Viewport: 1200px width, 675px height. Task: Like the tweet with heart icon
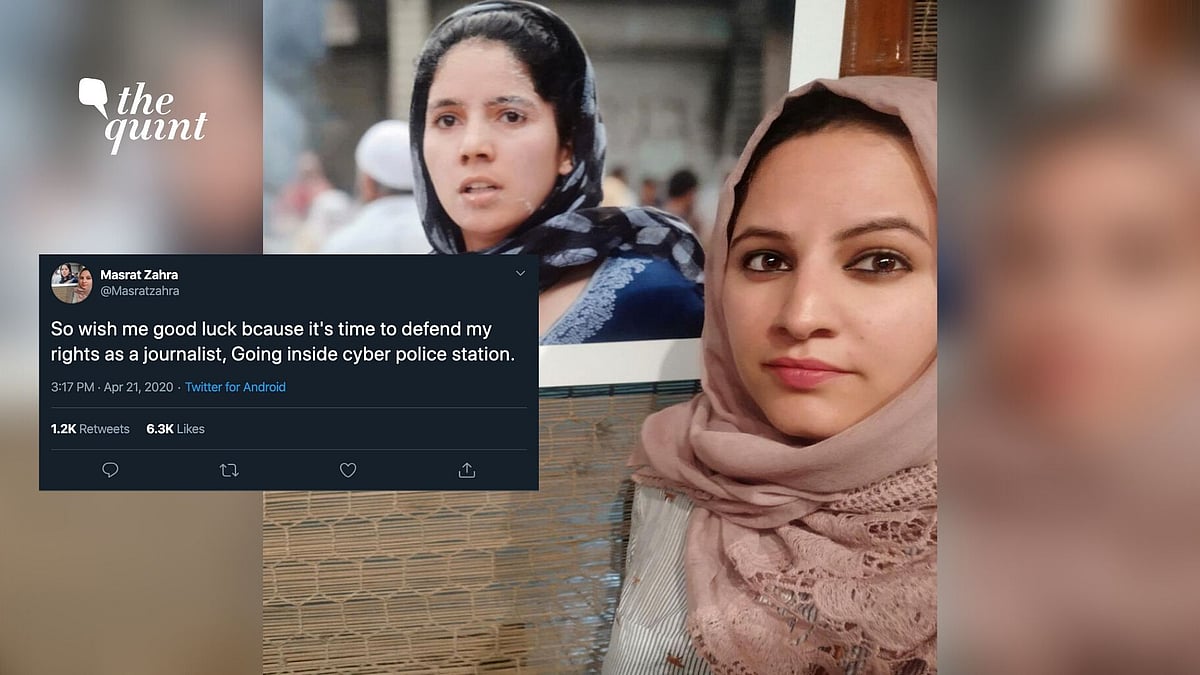pos(348,470)
